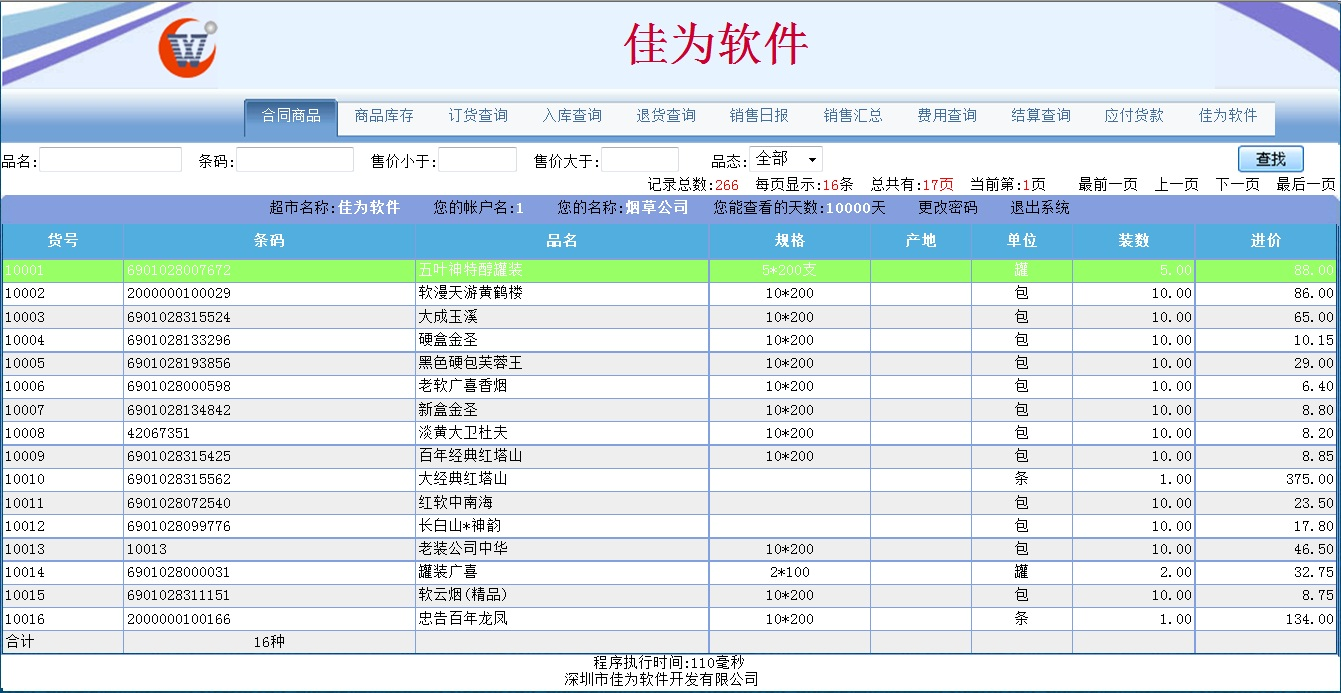This screenshot has height=693, width=1341.
Task: Click the 大成玉溪 product name
Action: 448,317
